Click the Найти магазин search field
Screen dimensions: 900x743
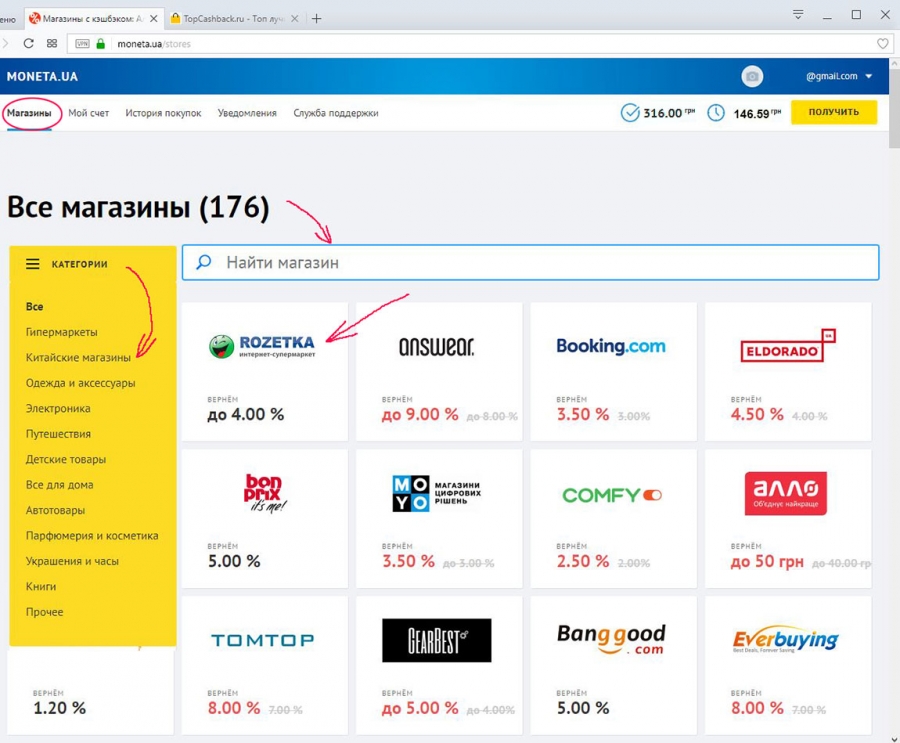pos(530,262)
